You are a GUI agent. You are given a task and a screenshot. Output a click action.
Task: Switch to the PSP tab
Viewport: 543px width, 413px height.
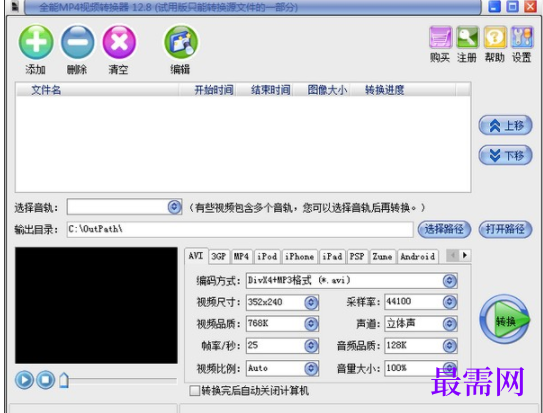coord(357,257)
